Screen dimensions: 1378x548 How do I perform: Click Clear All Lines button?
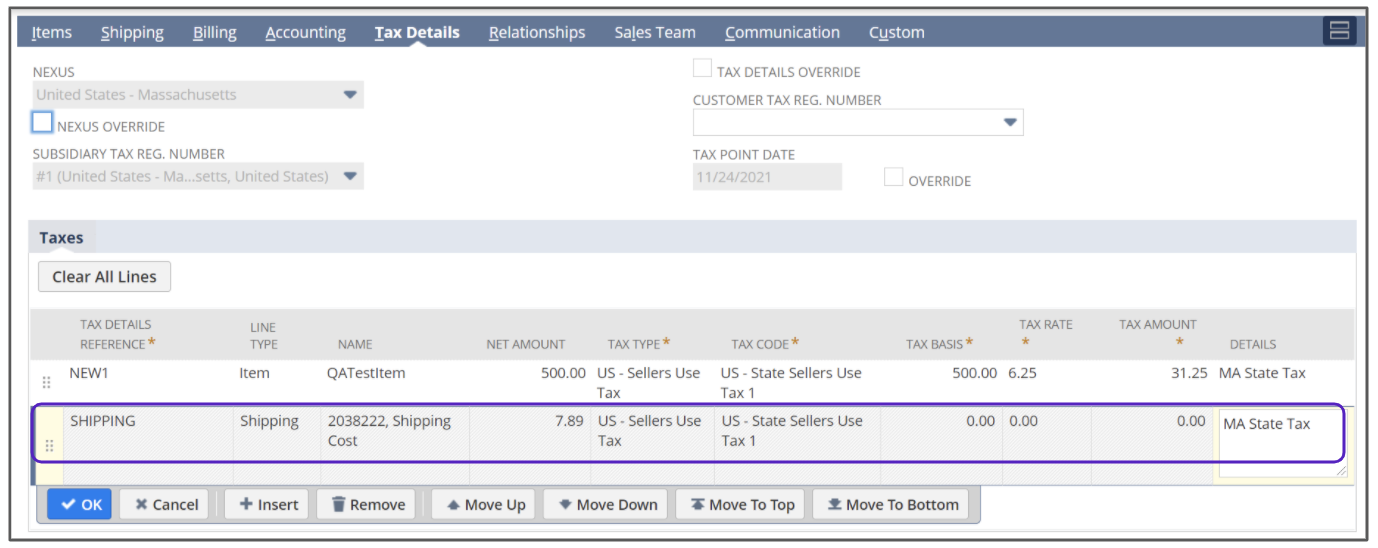[x=104, y=277]
